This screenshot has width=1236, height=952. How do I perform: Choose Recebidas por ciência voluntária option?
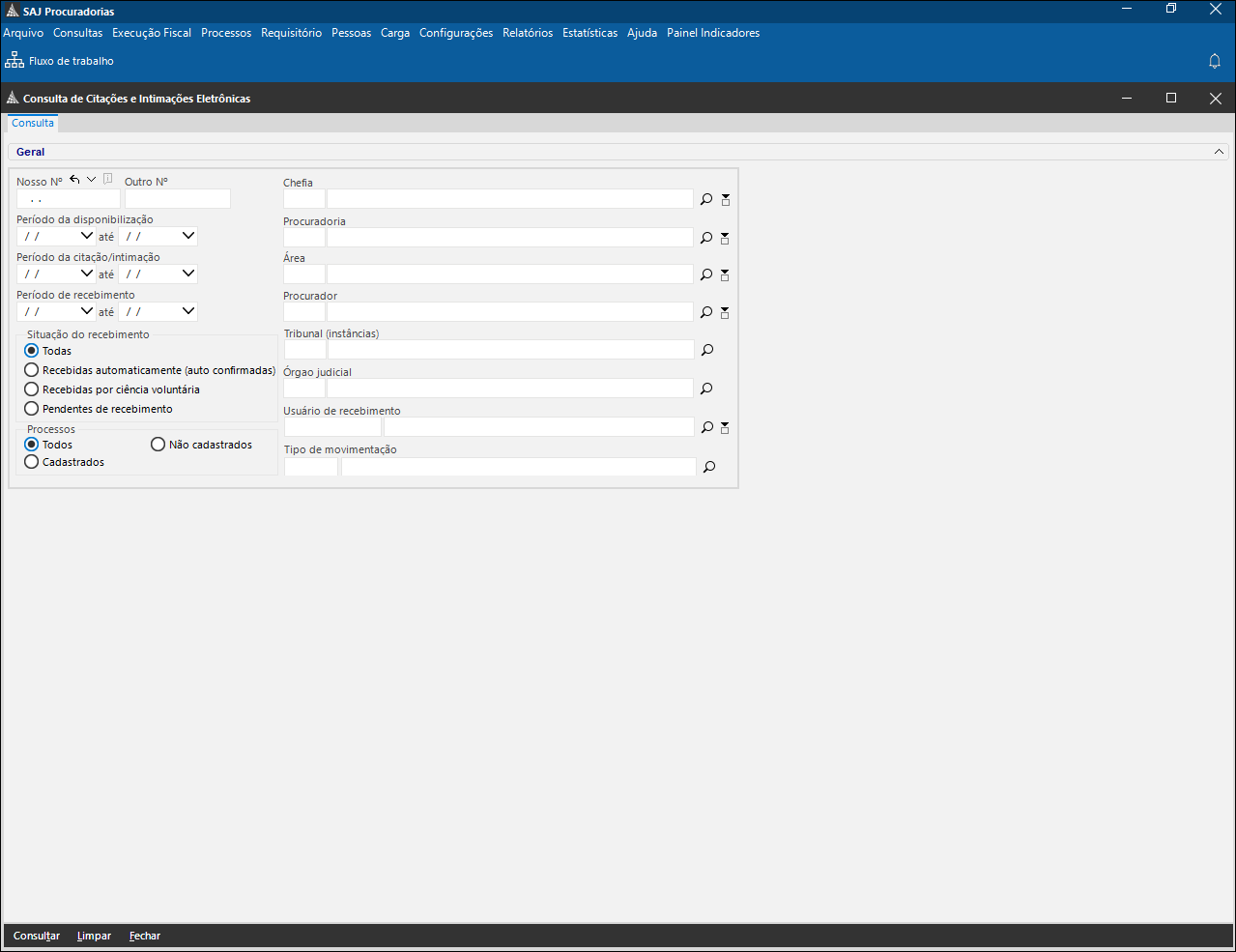tap(32, 389)
